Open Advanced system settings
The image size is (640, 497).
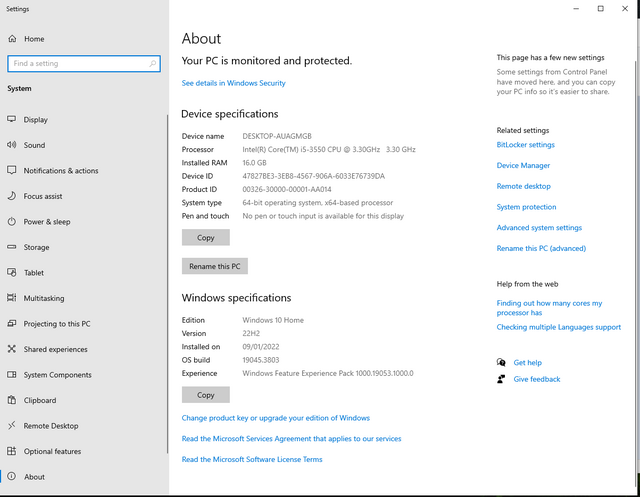click(539, 228)
